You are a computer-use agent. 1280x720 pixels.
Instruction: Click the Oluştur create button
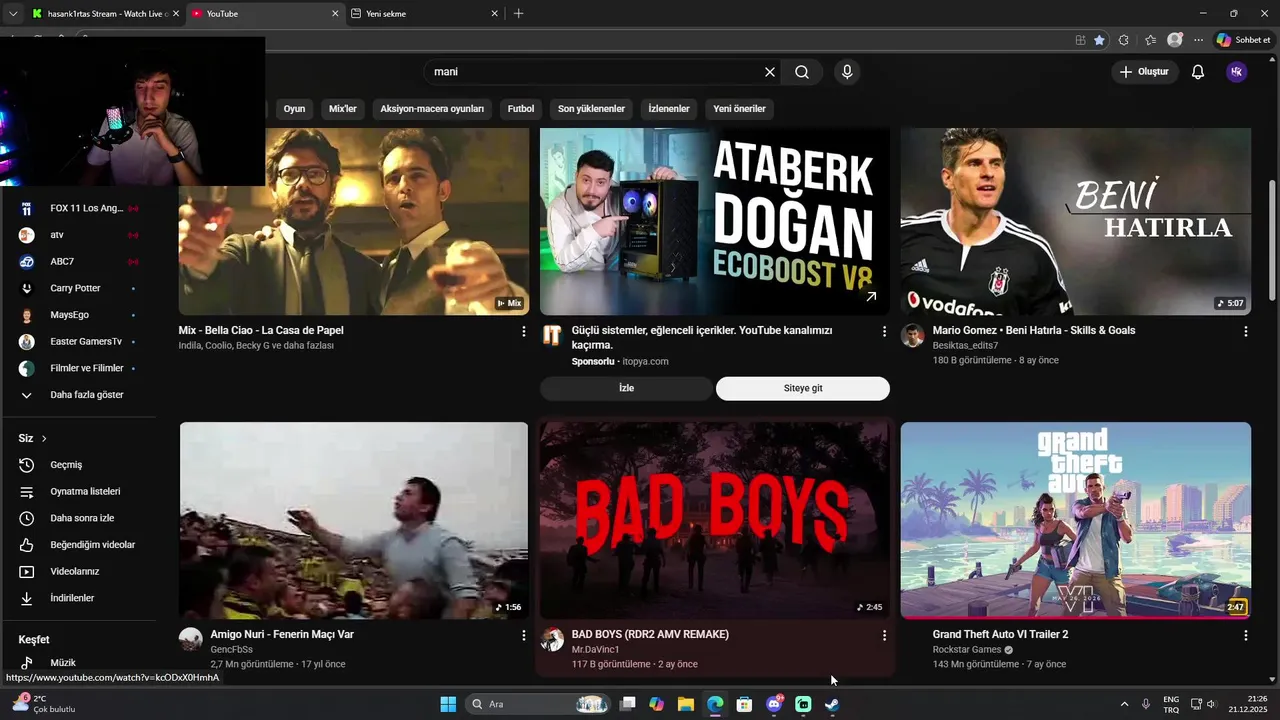point(1144,72)
